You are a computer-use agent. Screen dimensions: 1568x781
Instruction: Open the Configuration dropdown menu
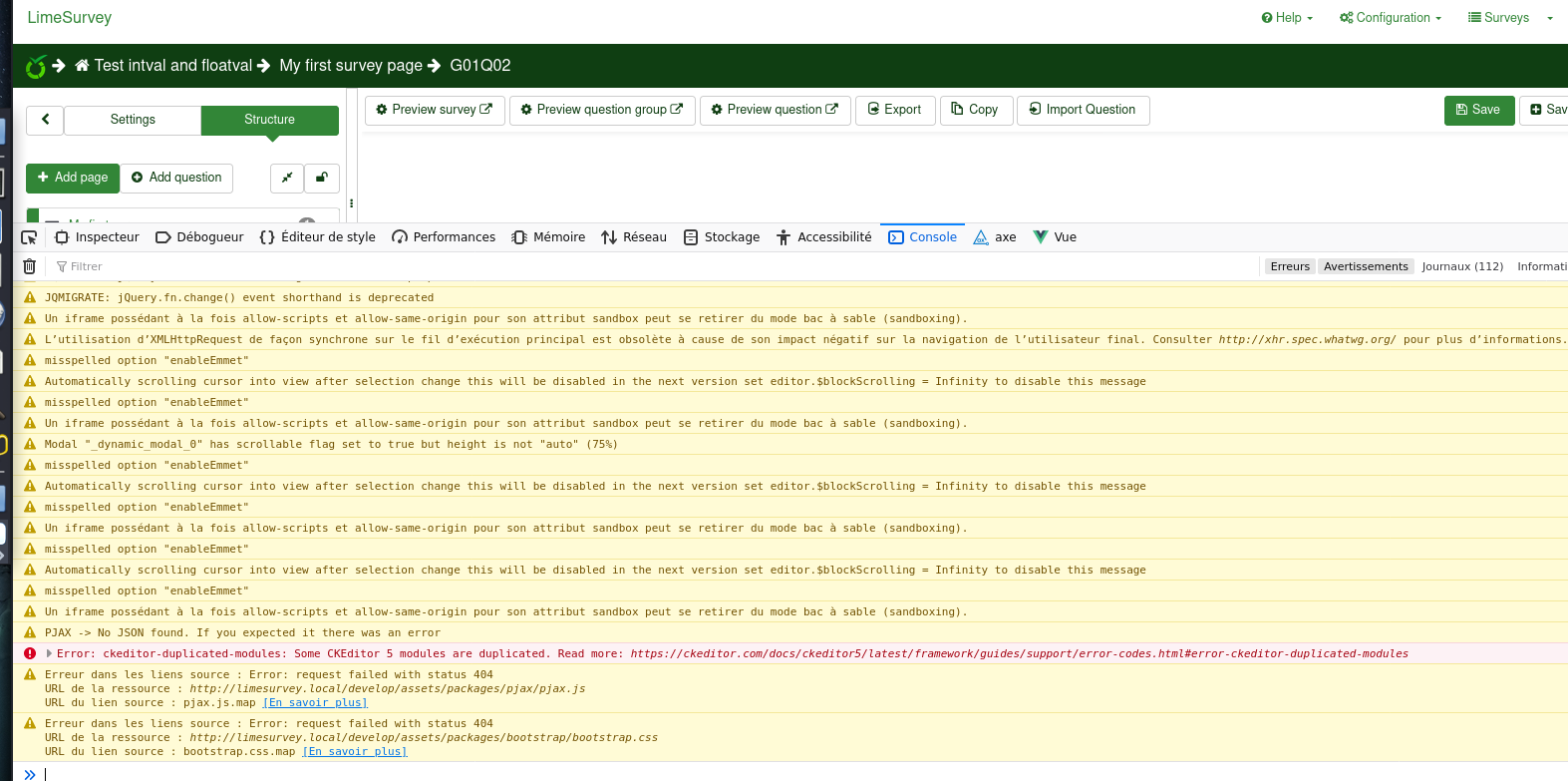(1391, 18)
